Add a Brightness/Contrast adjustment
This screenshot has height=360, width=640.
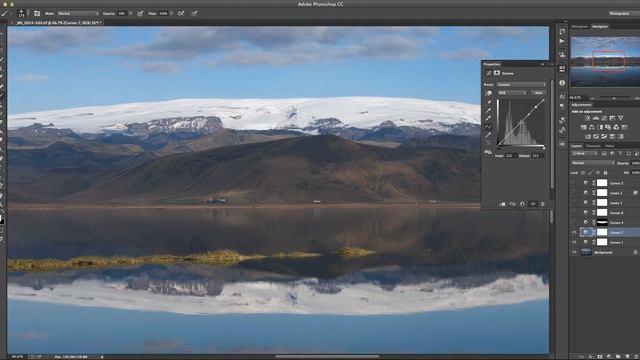click(587, 118)
